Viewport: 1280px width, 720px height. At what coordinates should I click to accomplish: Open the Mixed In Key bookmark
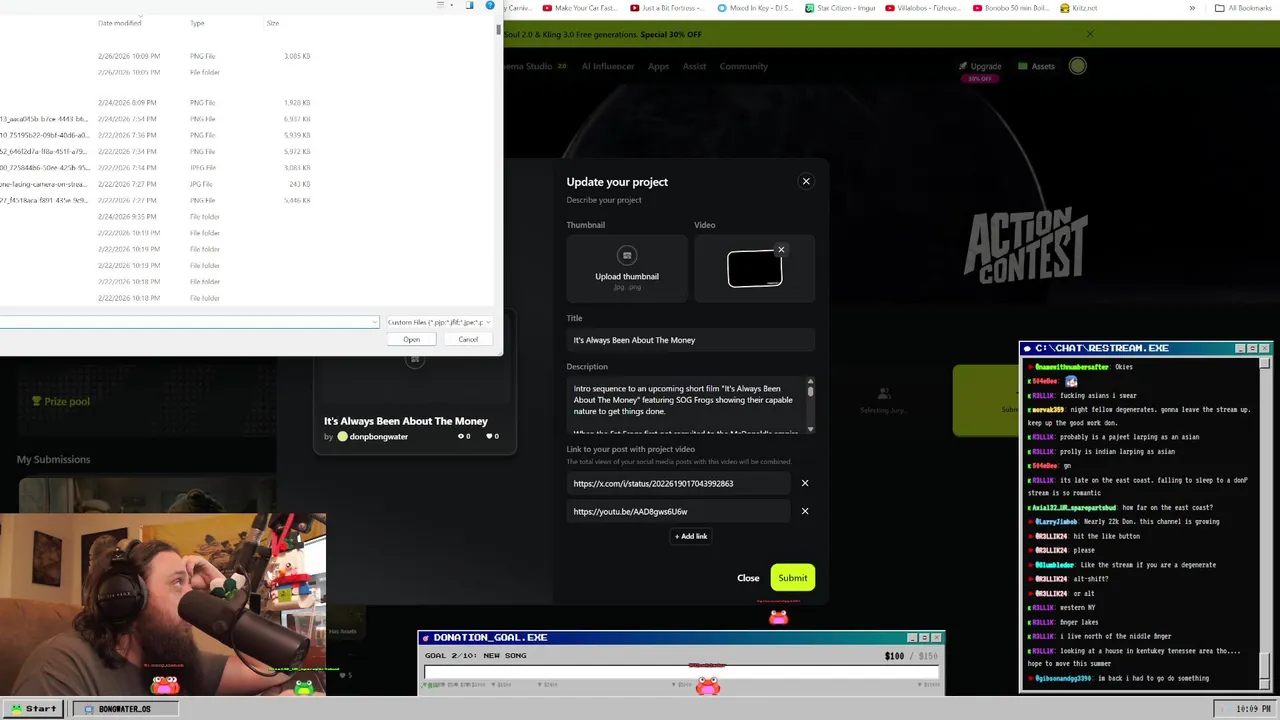pyautogui.click(x=755, y=8)
